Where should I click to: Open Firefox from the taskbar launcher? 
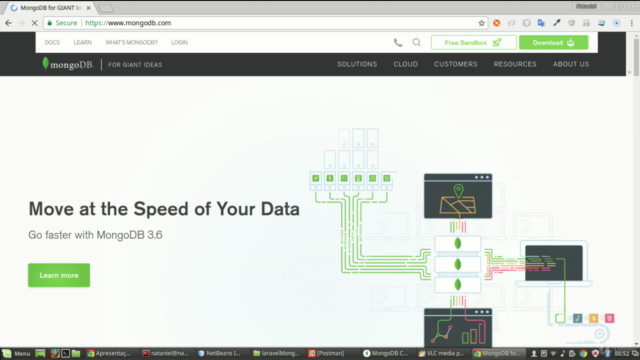click(55, 353)
